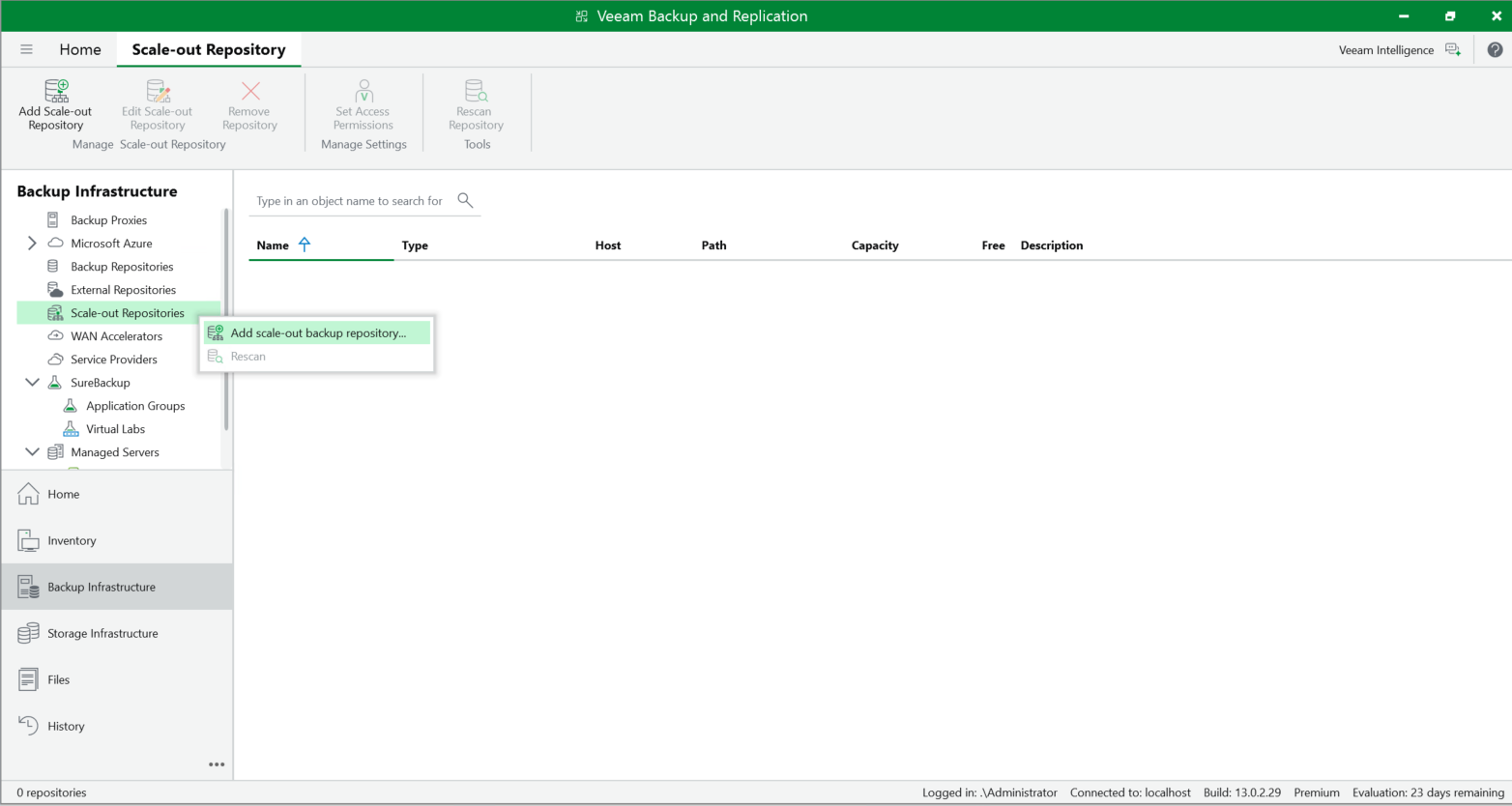The width and height of the screenshot is (1512, 806).
Task: Collapse the SureBackup tree node
Action: [x=32, y=383]
